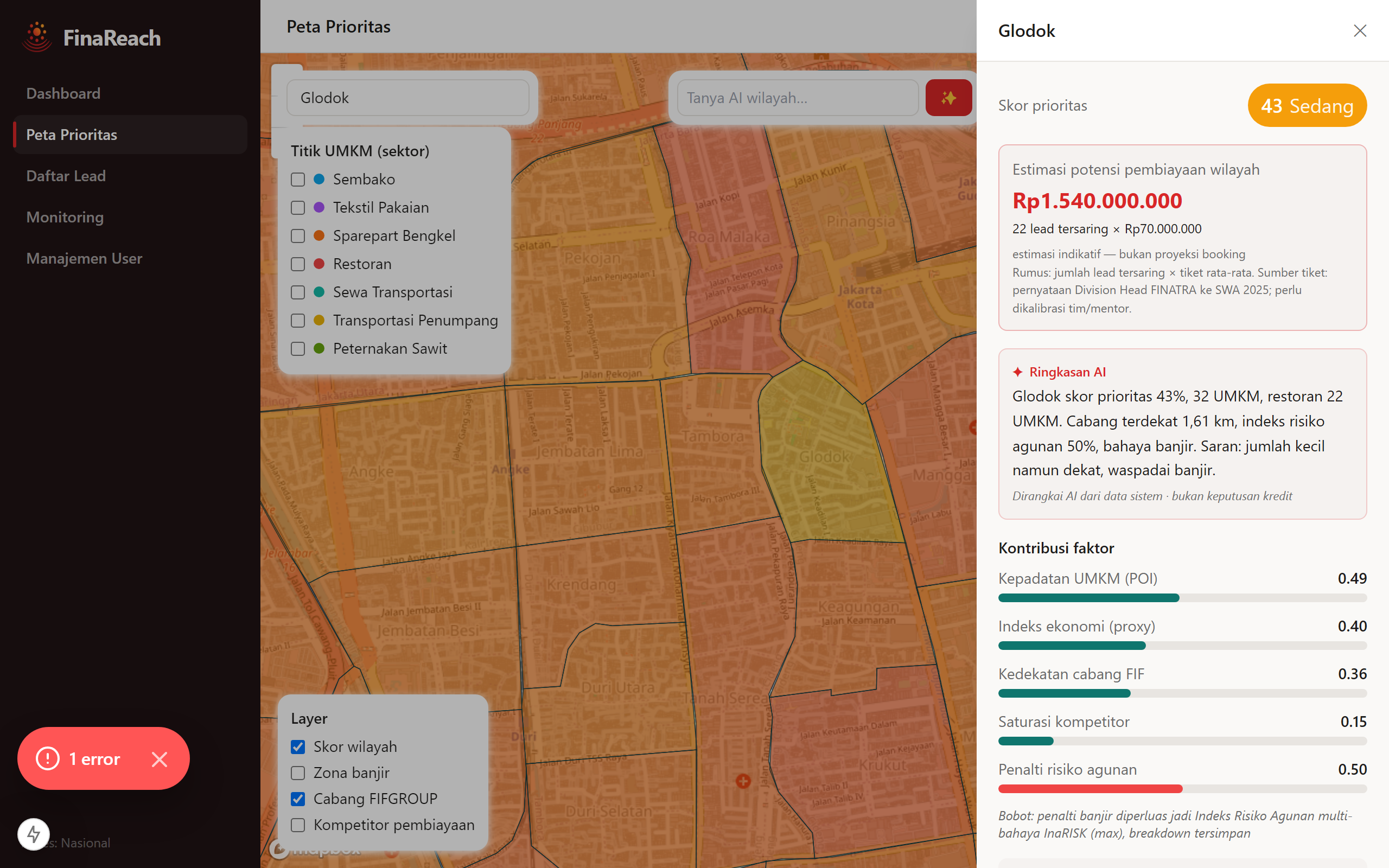Uncheck the Cabang FIFGROUP layer
1389x868 pixels.
[x=298, y=799]
